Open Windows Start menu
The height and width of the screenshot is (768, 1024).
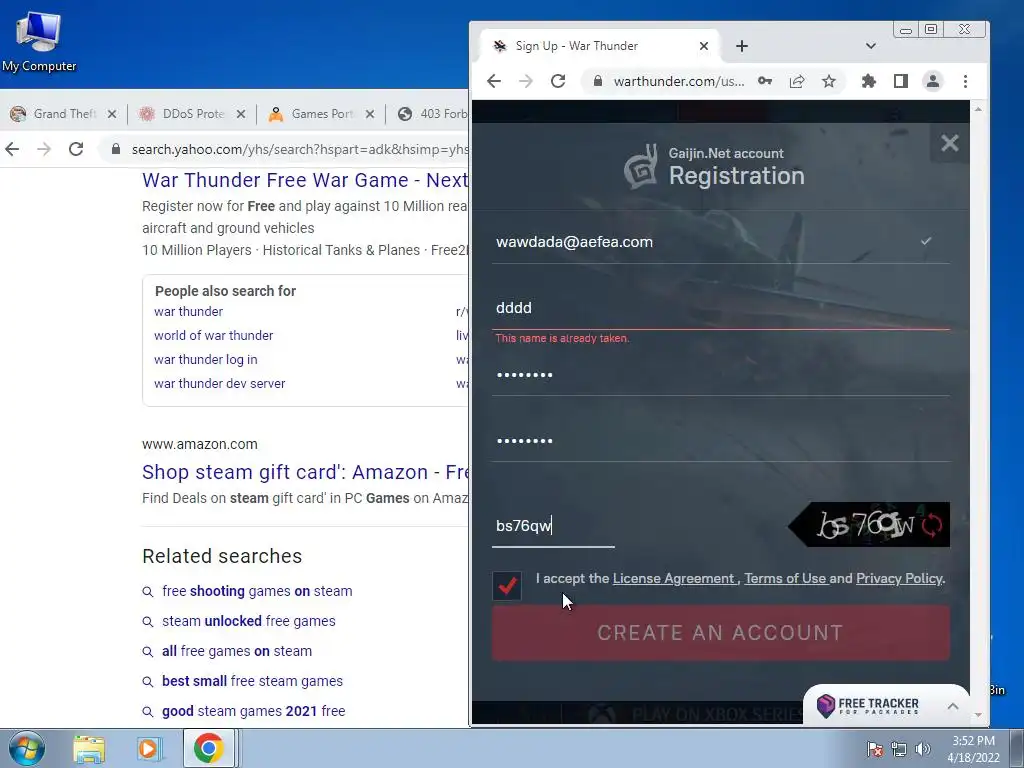click(x=26, y=748)
